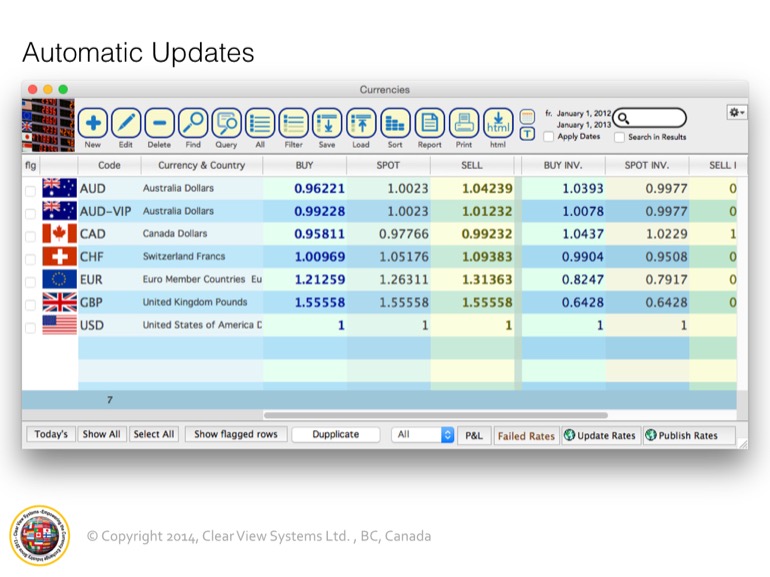Click the New record plus icon
The height and width of the screenshot is (577, 770).
point(93,123)
